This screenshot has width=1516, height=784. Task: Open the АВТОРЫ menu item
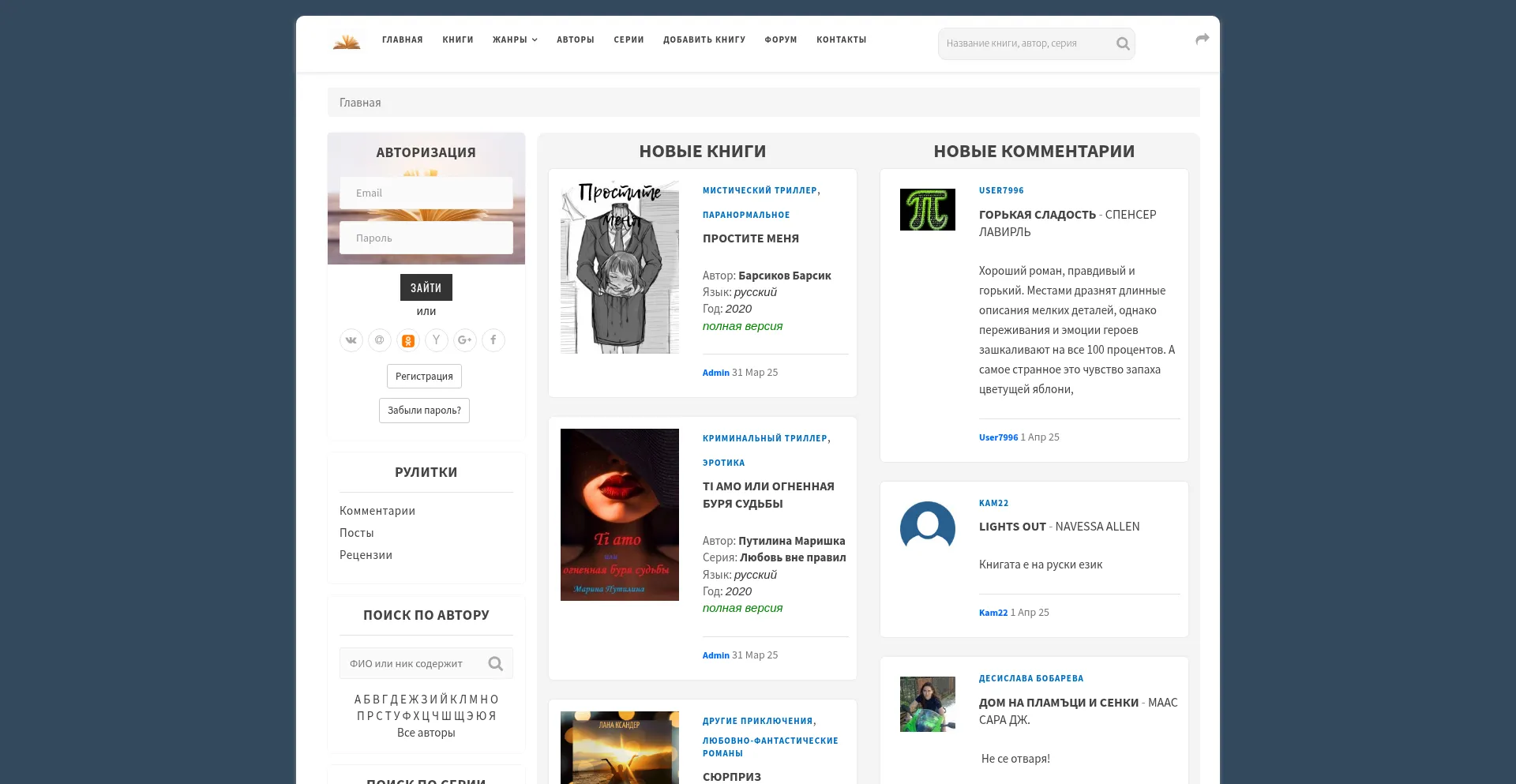click(575, 39)
